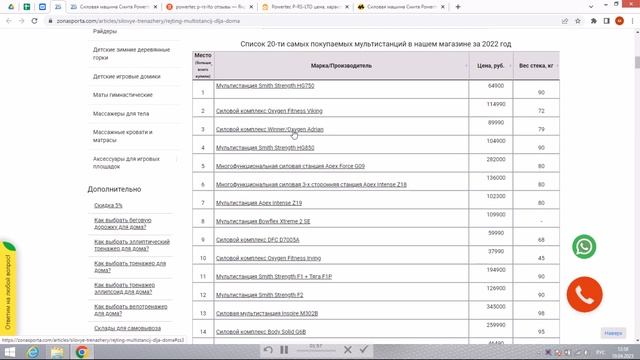The width and height of the screenshot is (640, 360).
Task: Open the Скидка 5% link
Action: click(x=108, y=205)
